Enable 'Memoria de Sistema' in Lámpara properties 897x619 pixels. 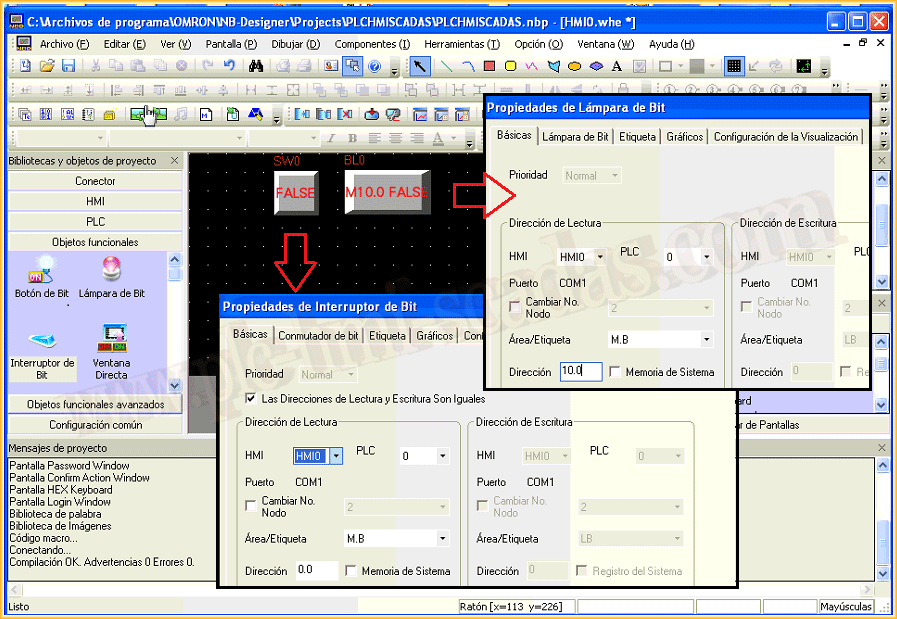tap(615, 372)
